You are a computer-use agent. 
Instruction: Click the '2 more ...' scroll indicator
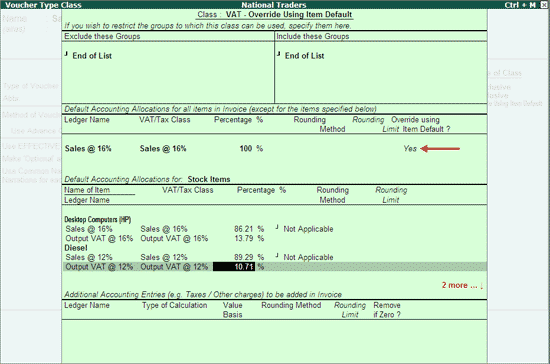(x=462, y=285)
